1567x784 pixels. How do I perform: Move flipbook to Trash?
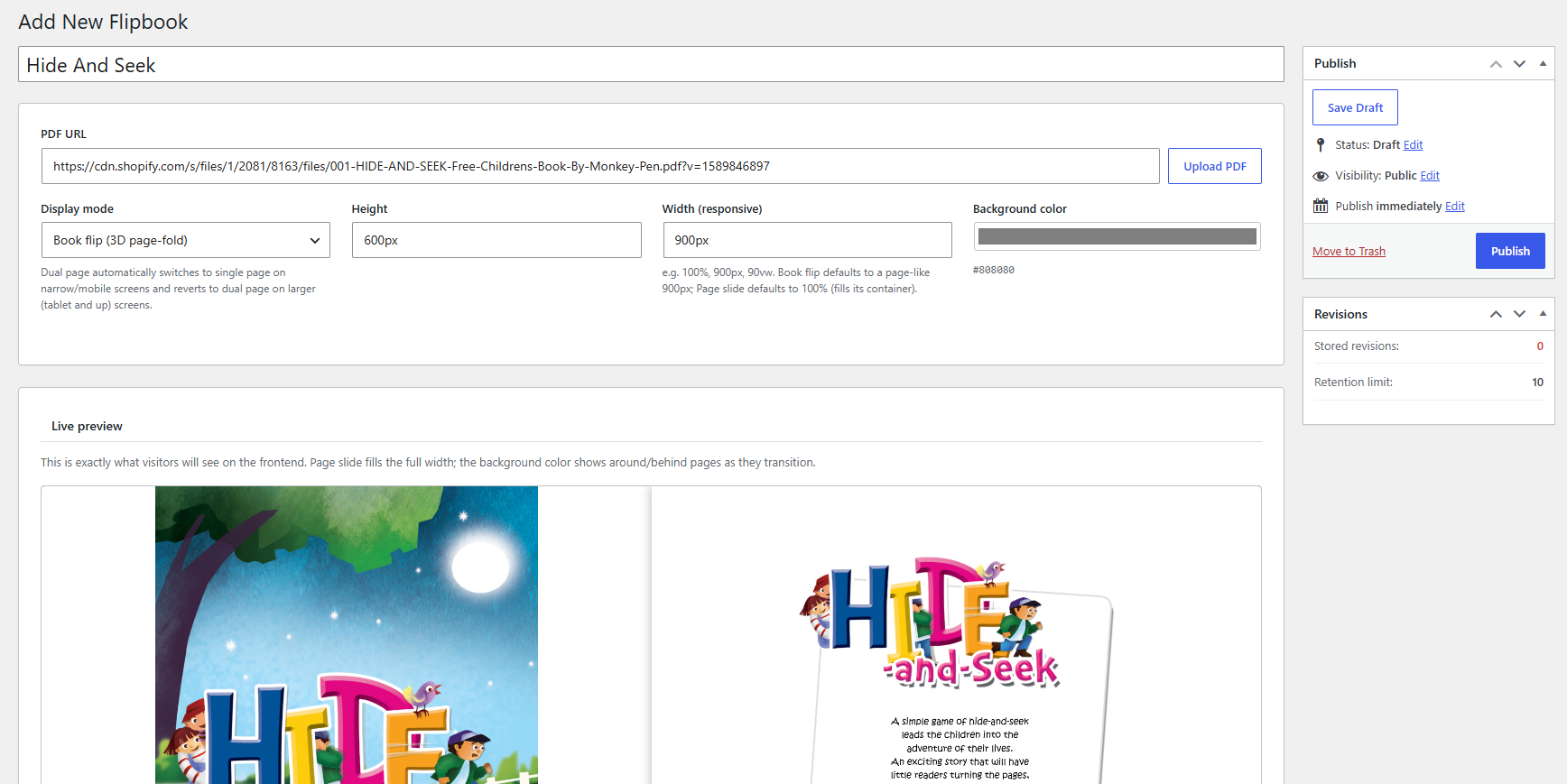click(1349, 251)
